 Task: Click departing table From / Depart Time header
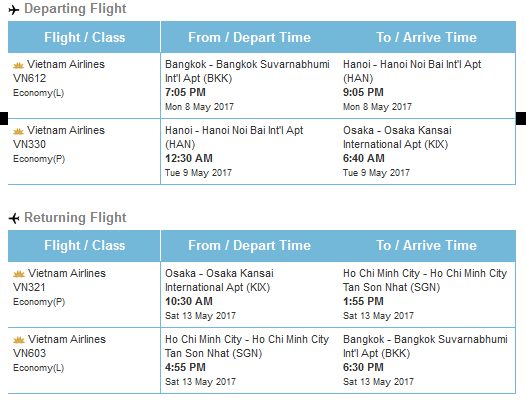[249, 37]
